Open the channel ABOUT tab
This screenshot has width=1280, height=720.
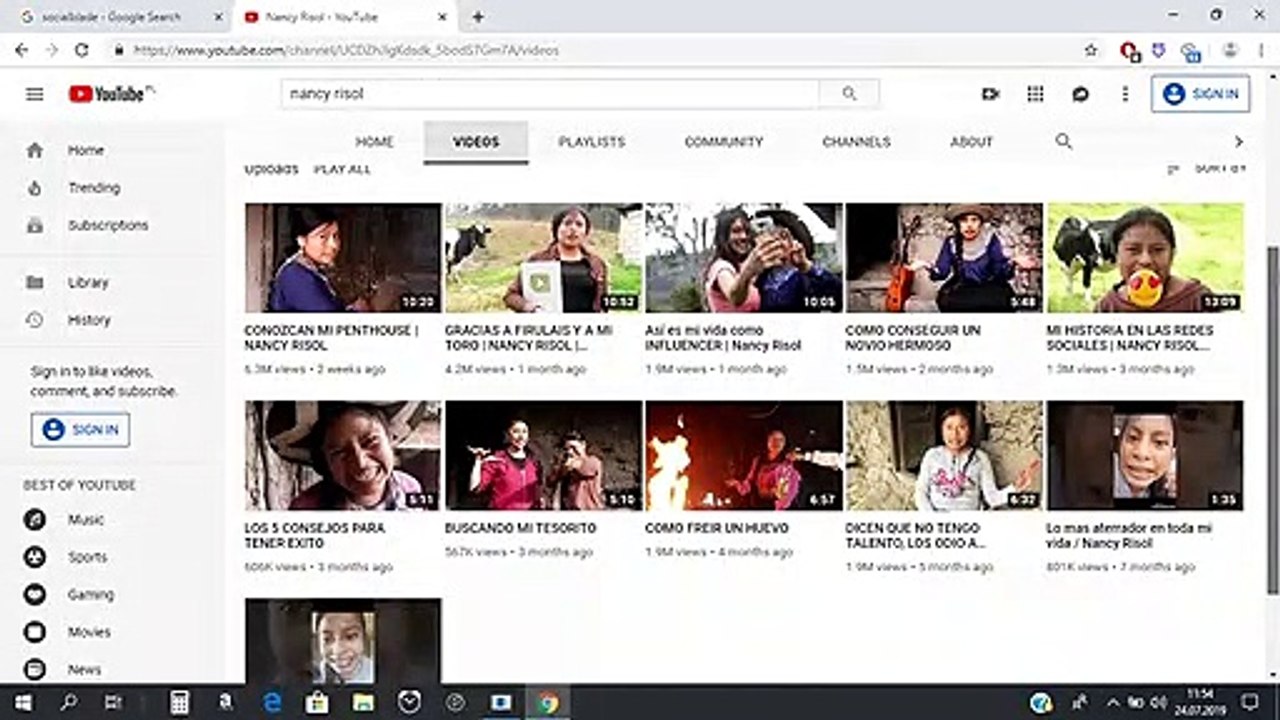click(x=972, y=142)
